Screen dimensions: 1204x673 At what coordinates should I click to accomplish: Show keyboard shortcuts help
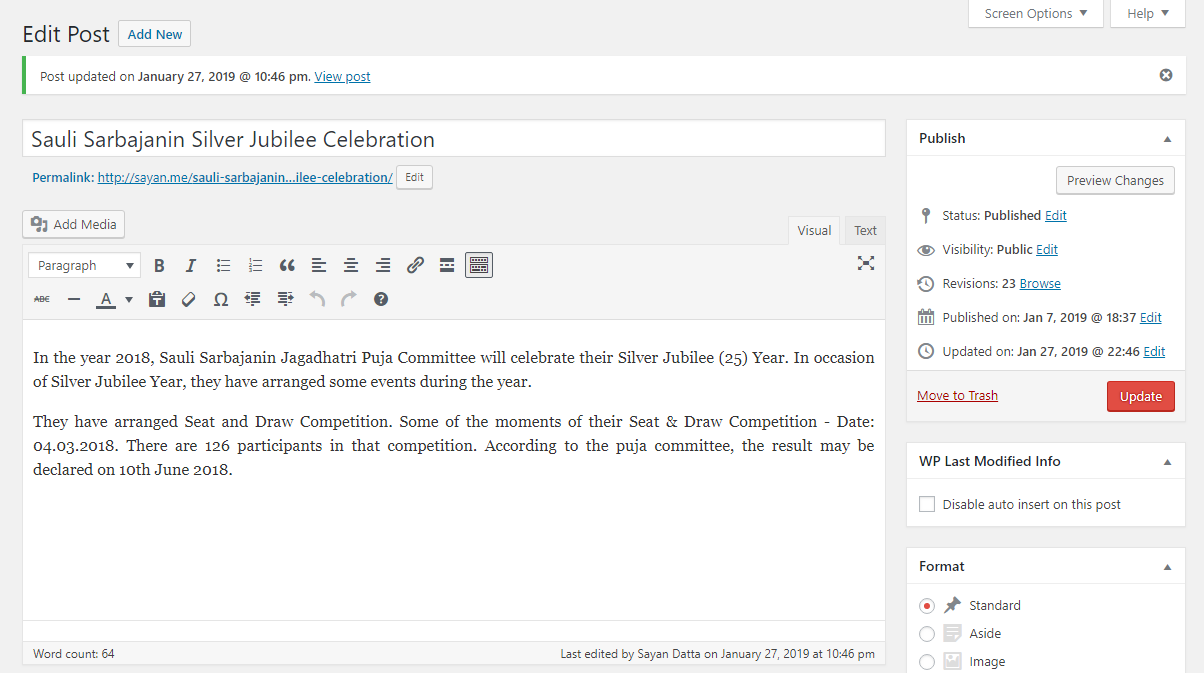381,299
